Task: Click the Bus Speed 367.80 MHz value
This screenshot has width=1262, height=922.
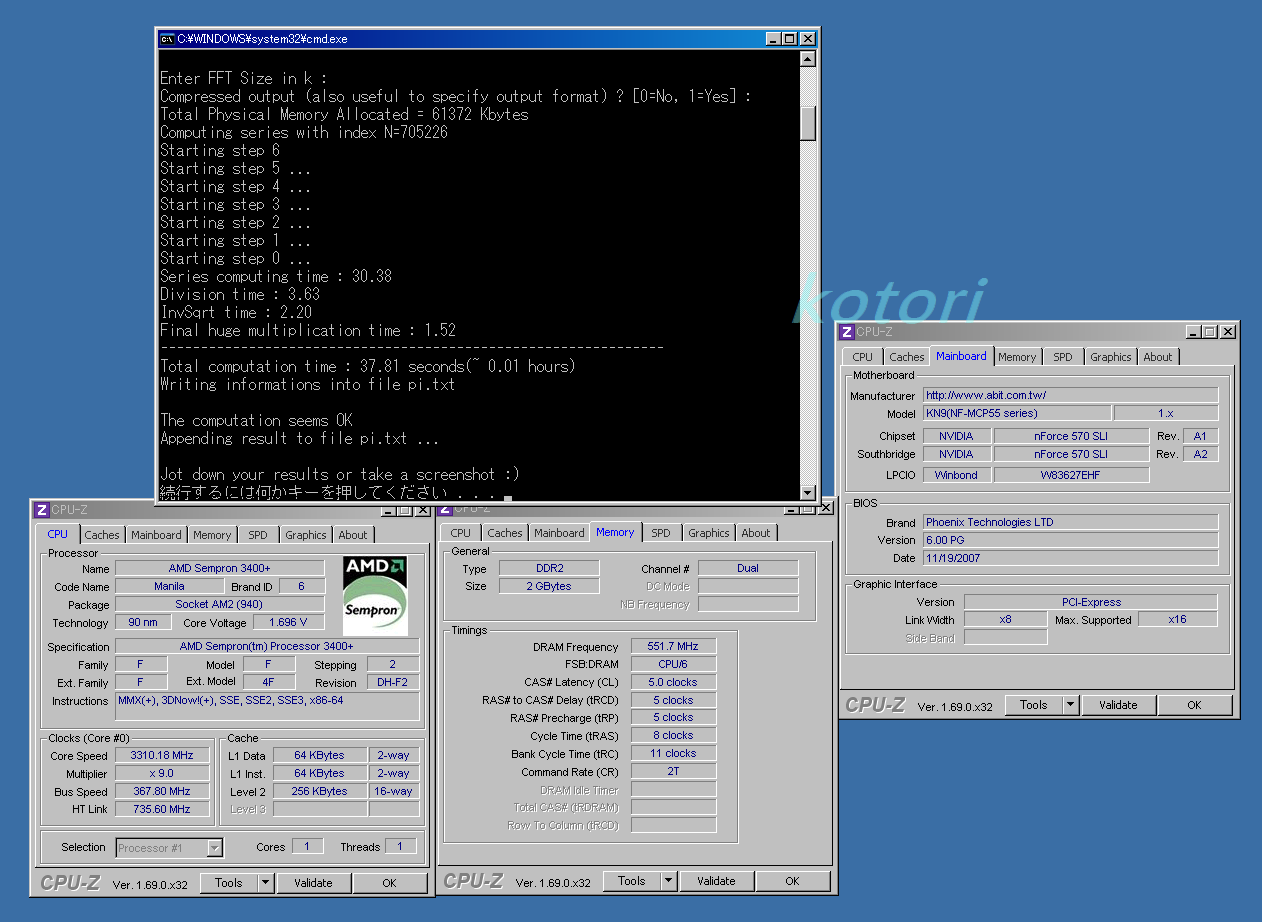Action: (x=163, y=791)
